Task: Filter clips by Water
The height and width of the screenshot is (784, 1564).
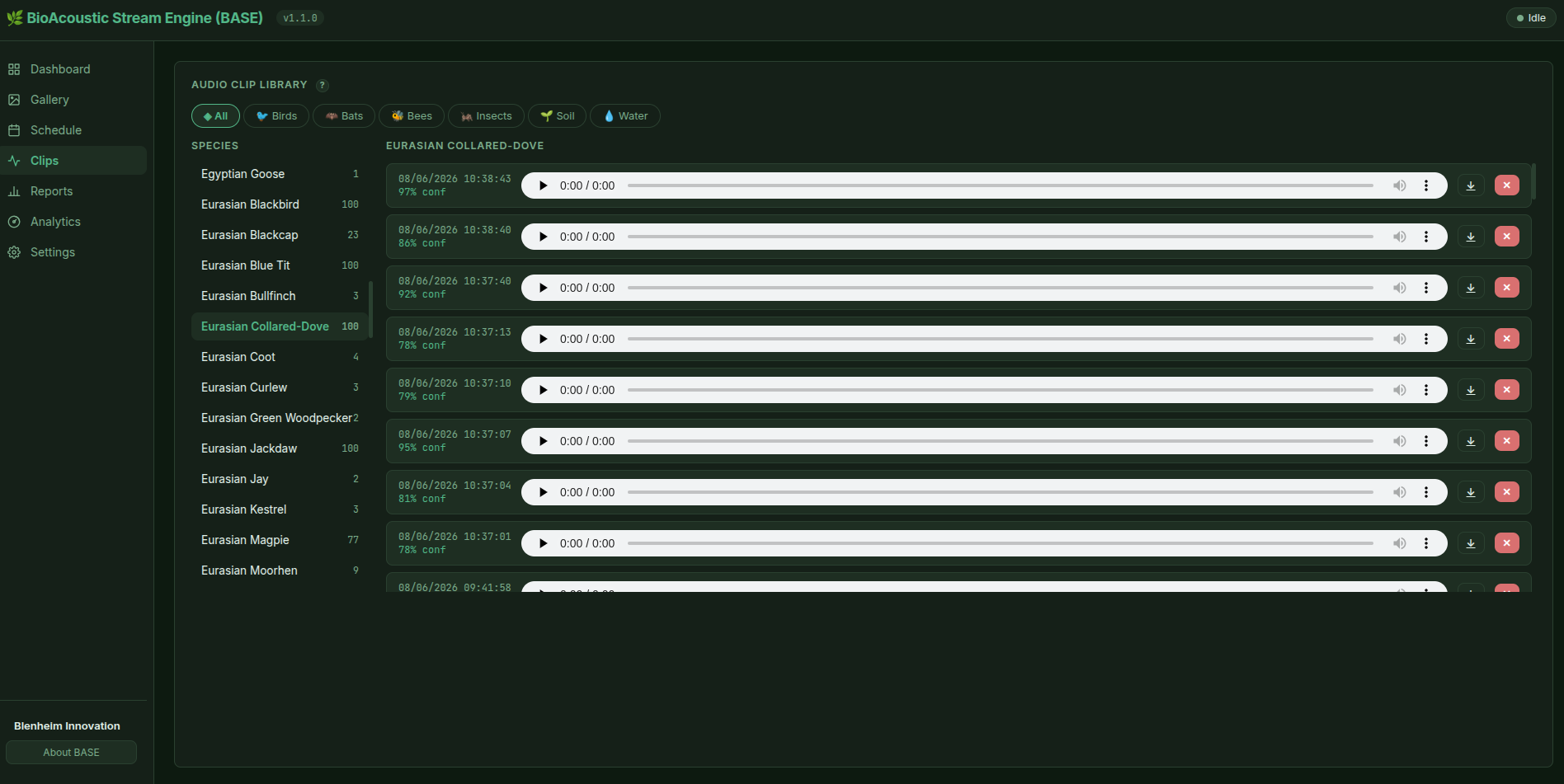Action: click(x=625, y=116)
